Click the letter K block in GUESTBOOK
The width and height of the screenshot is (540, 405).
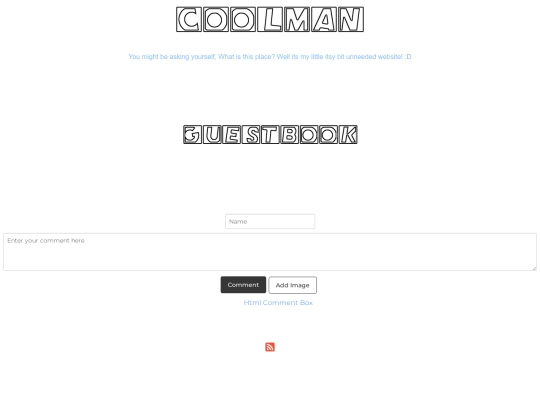pos(348,134)
